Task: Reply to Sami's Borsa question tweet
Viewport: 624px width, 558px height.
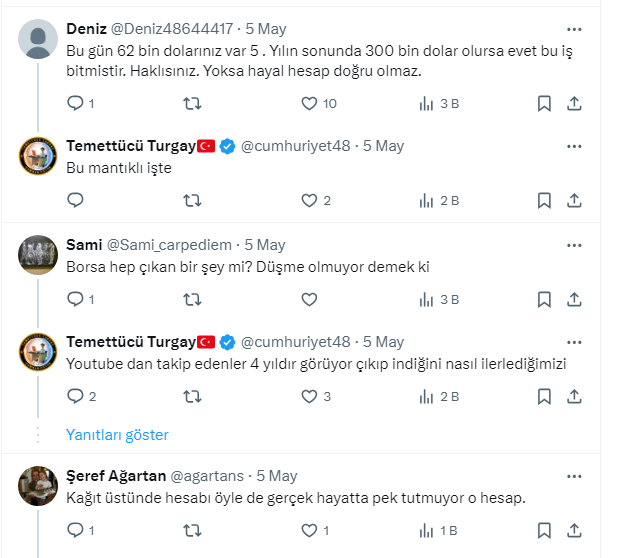Action: pyautogui.click(x=75, y=299)
